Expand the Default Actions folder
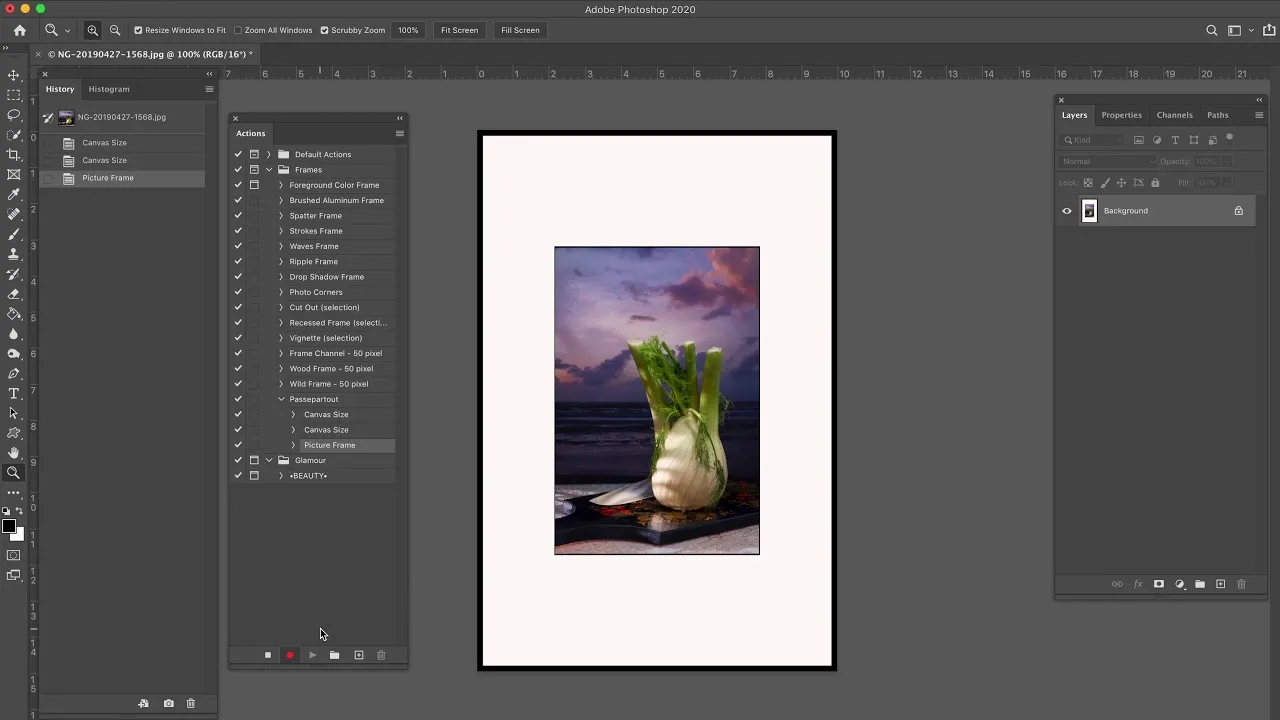1280x720 pixels. pyautogui.click(x=268, y=154)
